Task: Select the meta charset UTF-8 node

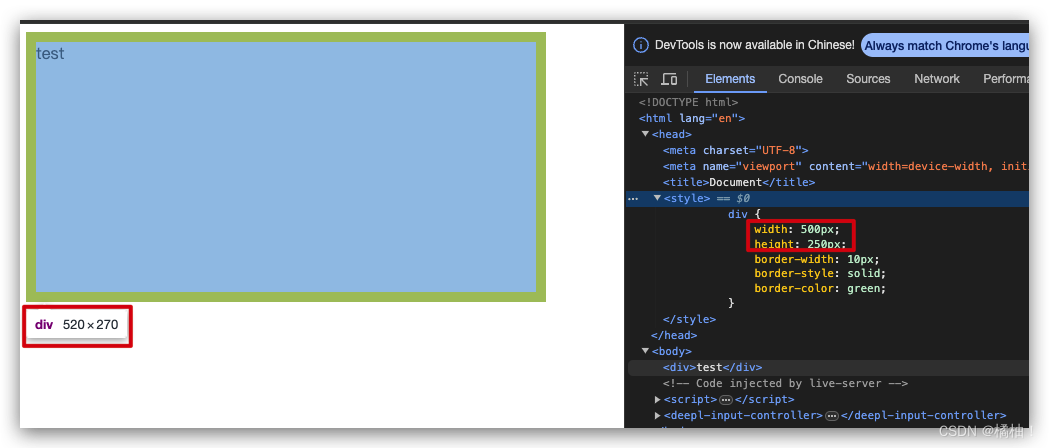Action: 736,150
